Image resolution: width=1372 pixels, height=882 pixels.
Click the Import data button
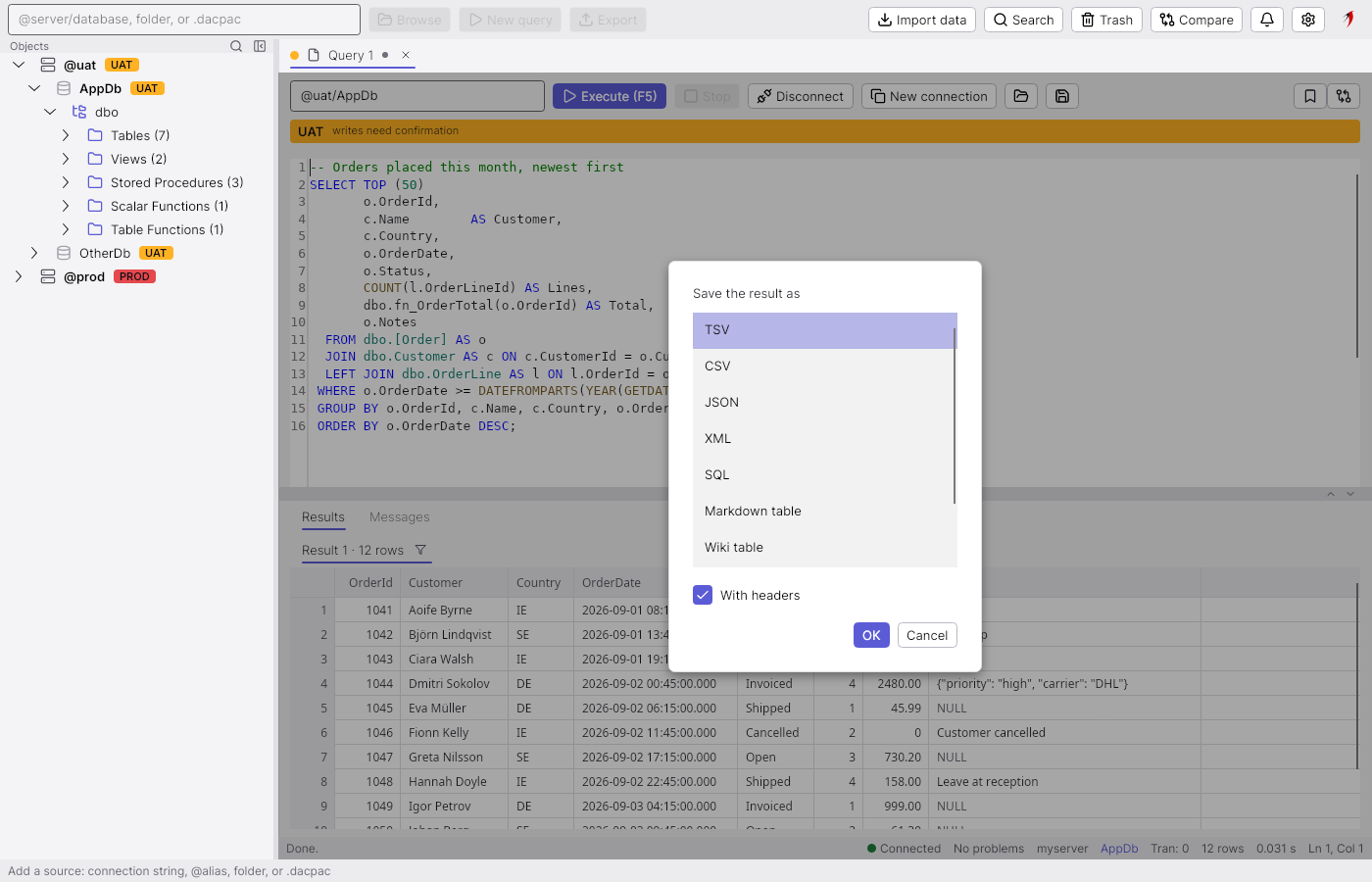point(922,20)
